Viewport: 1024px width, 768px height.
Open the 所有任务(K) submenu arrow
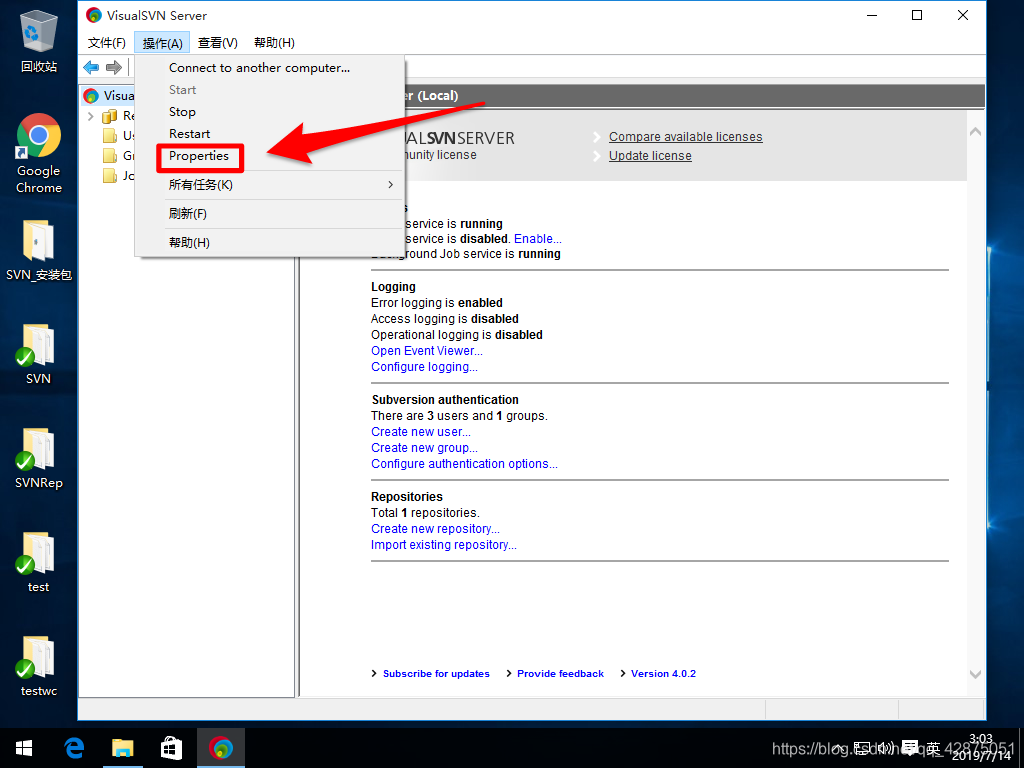tap(391, 185)
